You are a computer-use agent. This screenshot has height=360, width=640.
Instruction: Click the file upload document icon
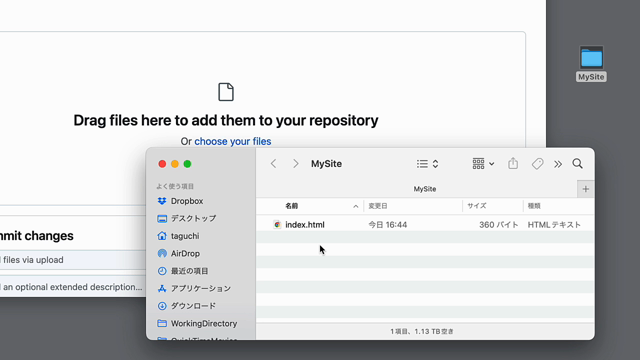coord(226,92)
